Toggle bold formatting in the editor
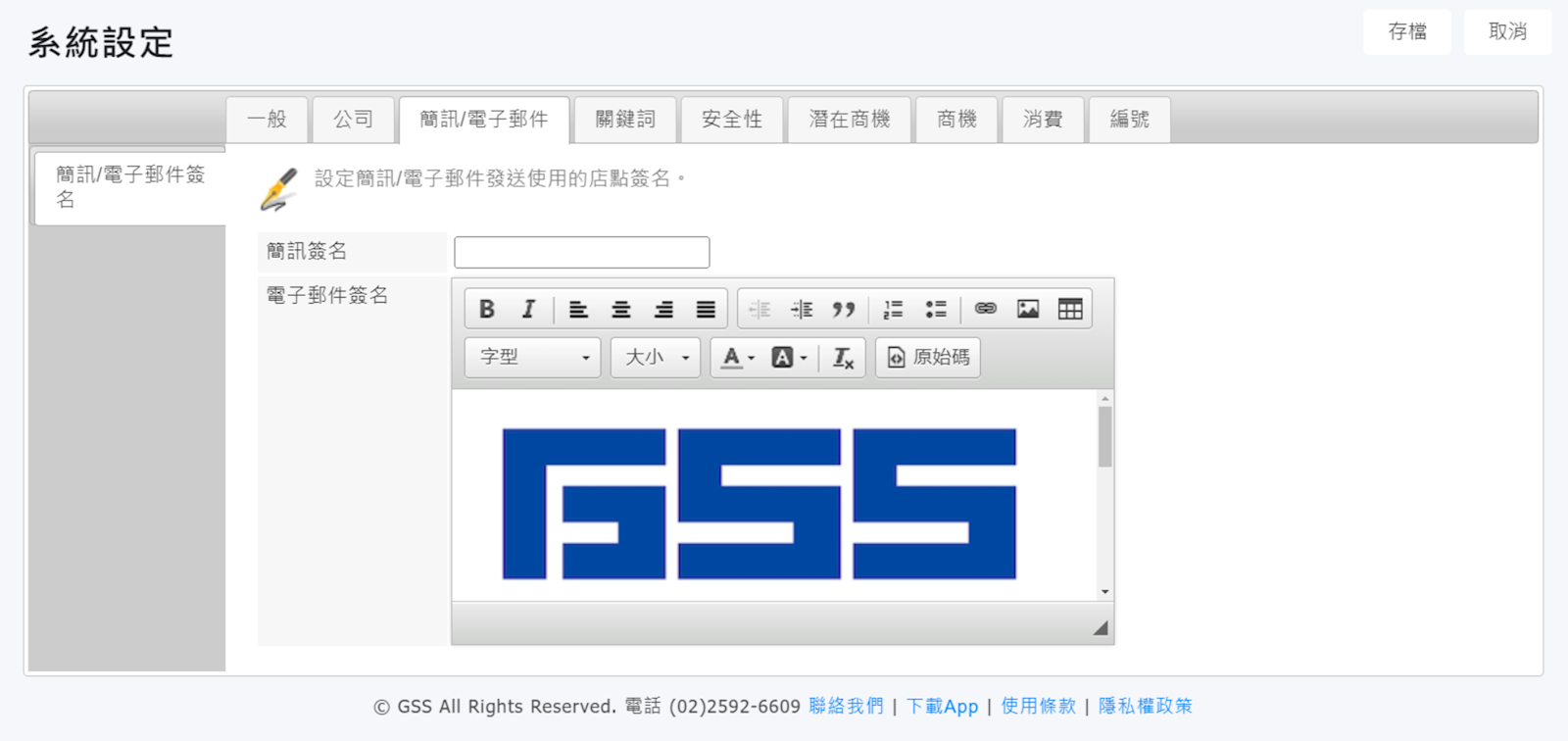 pyautogui.click(x=486, y=310)
